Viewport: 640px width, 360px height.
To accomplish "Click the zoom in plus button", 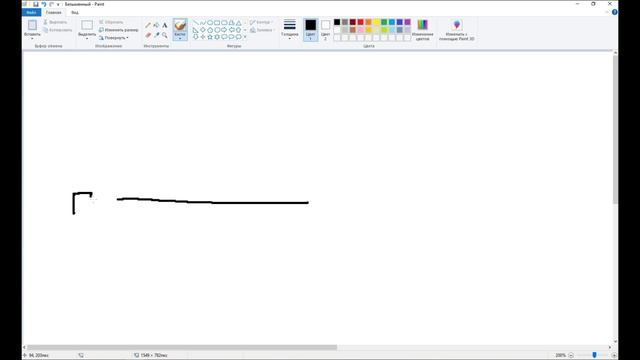I will pyautogui.click(x=614, y=356).
